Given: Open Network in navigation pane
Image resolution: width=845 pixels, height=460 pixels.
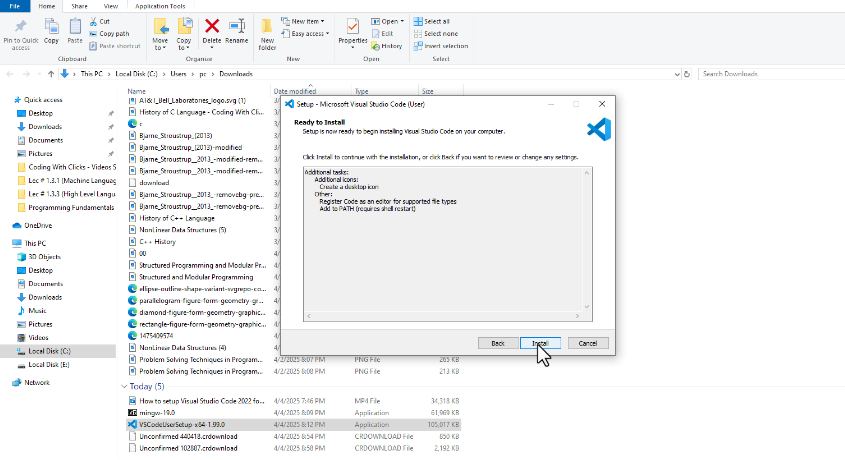Looking at the screenshot, I should click(x=37, y=382).
